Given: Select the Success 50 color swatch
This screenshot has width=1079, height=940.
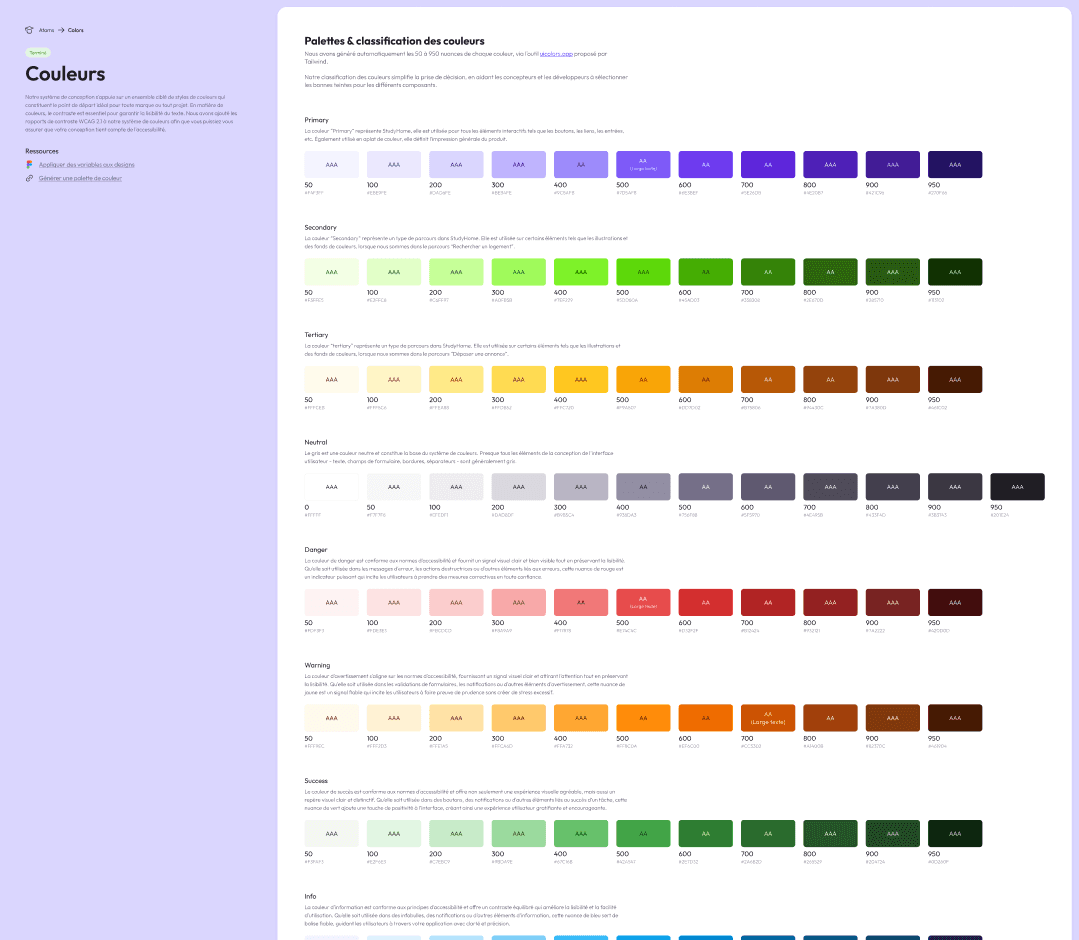Looking at the screenshot, I should (331, 833).
